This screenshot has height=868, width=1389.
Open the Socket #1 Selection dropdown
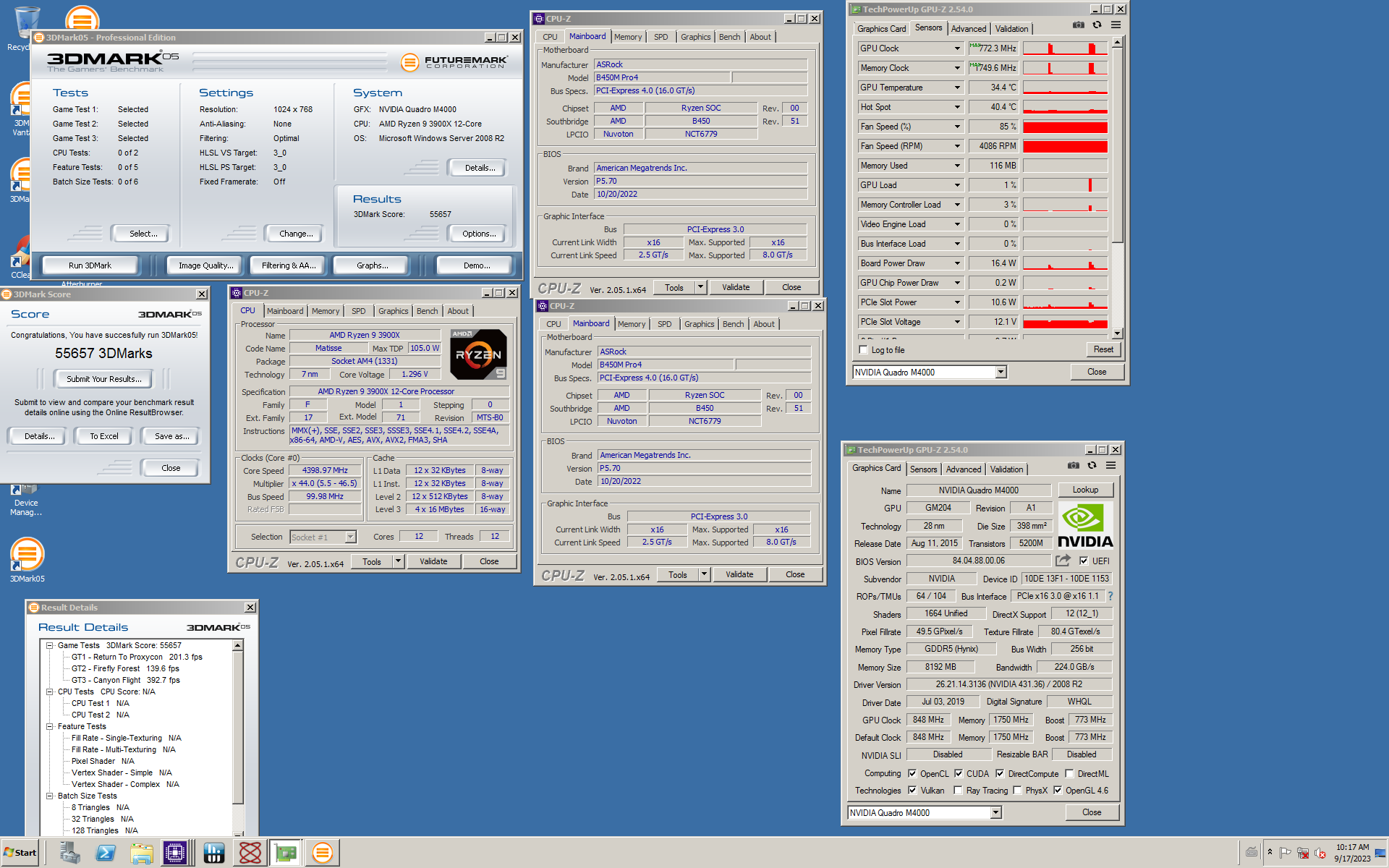pos(351,537)
